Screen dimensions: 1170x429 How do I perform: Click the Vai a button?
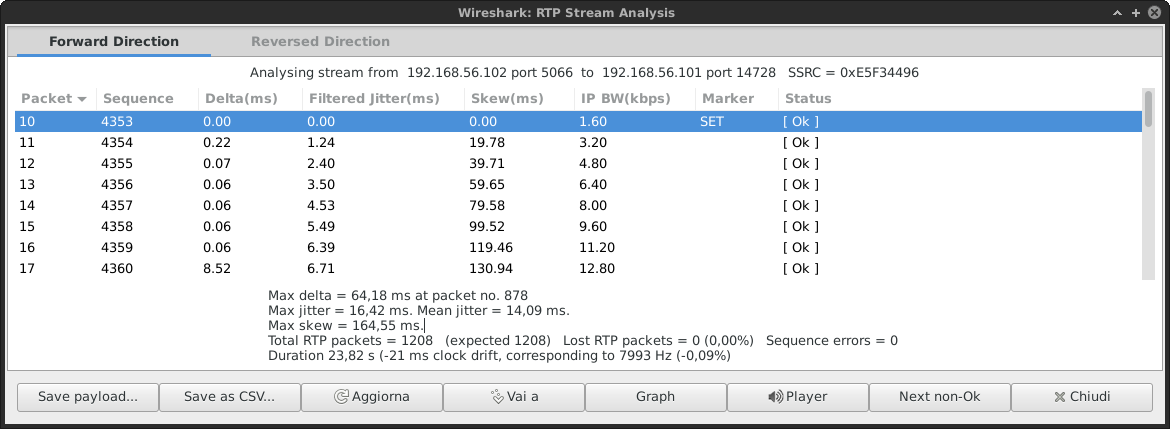(513, 397)
